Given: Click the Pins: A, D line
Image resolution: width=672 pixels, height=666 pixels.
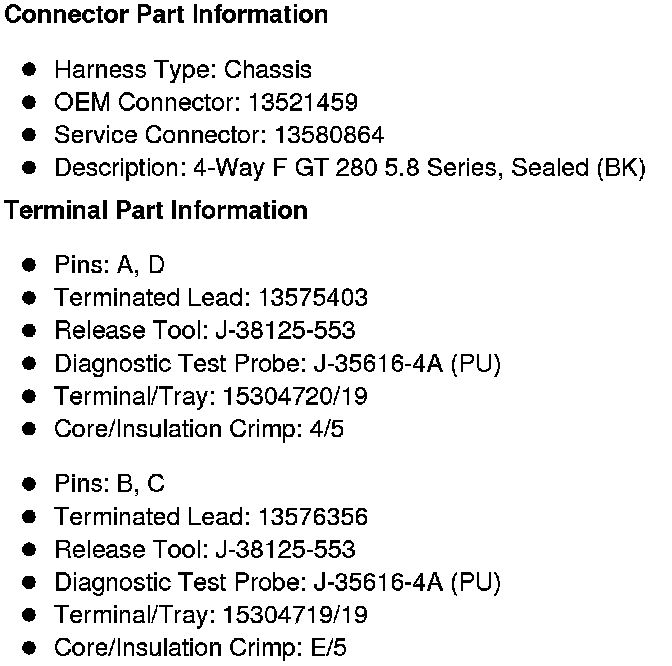Looking at the screenshot, I should pos(110,265).
